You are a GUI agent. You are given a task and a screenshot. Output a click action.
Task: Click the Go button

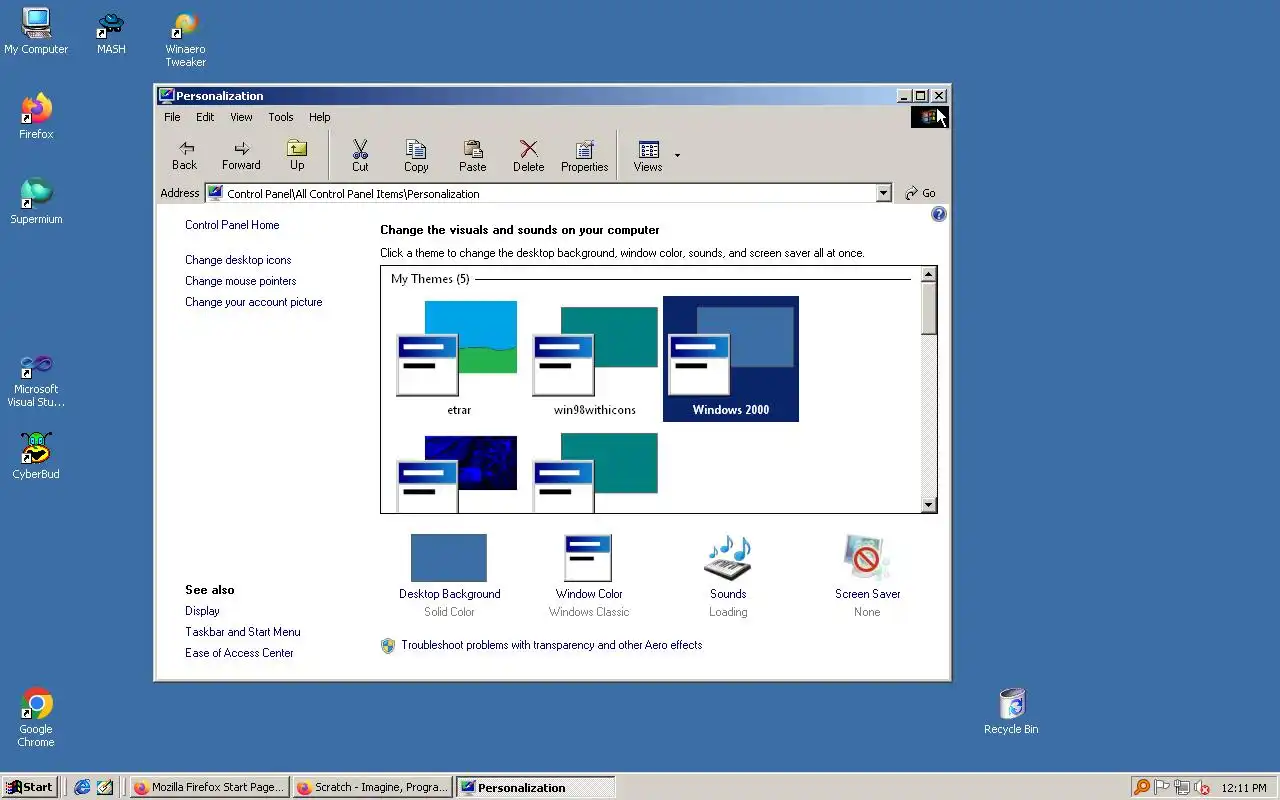pos(920,193)
